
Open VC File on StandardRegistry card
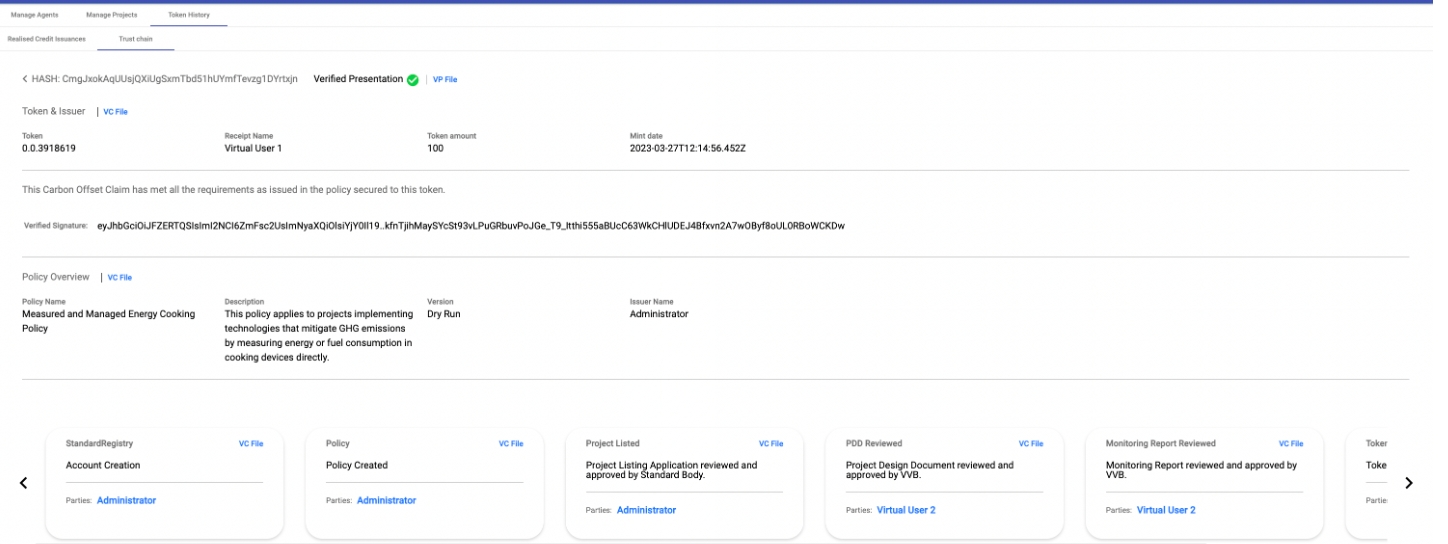click(x=251, y=444)
